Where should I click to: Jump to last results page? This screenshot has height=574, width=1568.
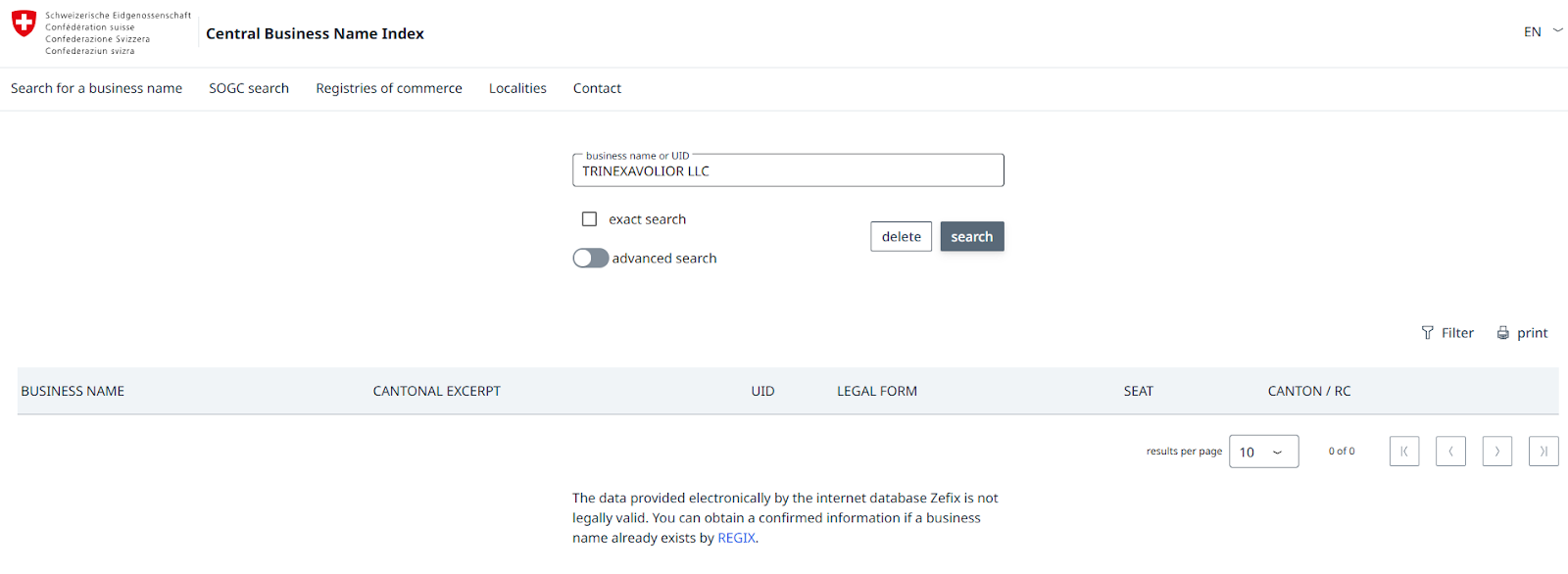coord(1543,452)
